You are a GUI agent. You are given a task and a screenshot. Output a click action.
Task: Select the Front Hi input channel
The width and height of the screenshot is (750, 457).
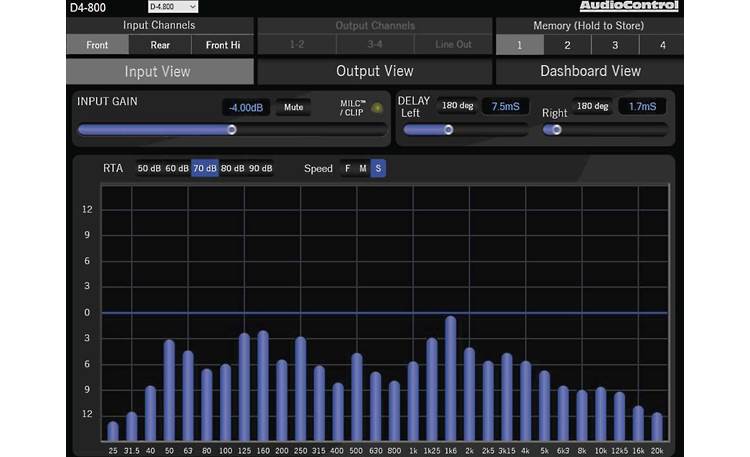click(x=223, y=45)
